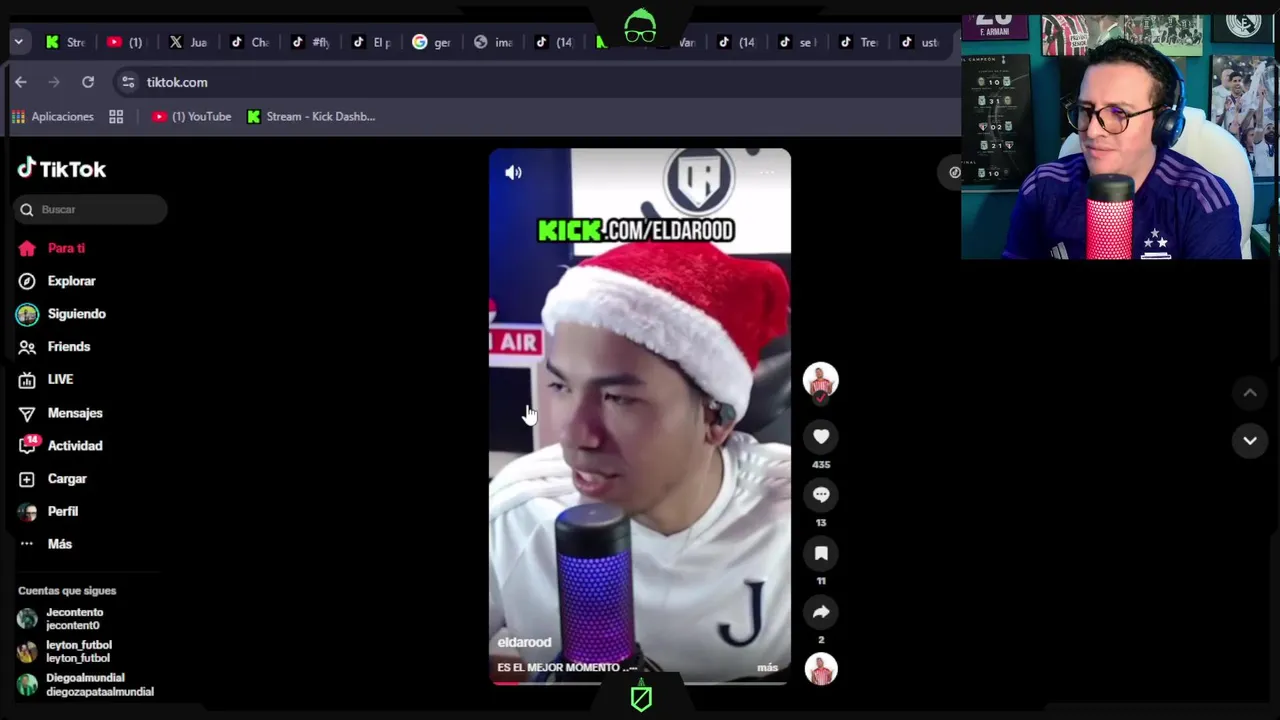Open the Más options
Viewport: 1280px width, 720px height.
(x=59, y=544)
